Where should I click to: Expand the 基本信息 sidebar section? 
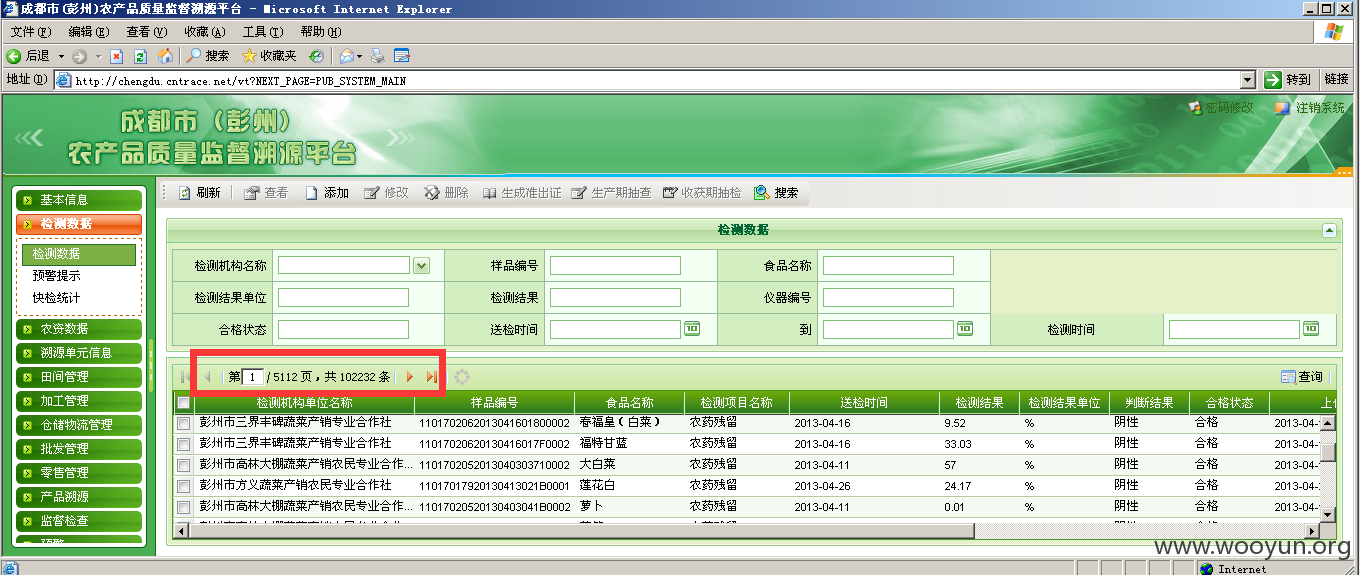[79, 200]
